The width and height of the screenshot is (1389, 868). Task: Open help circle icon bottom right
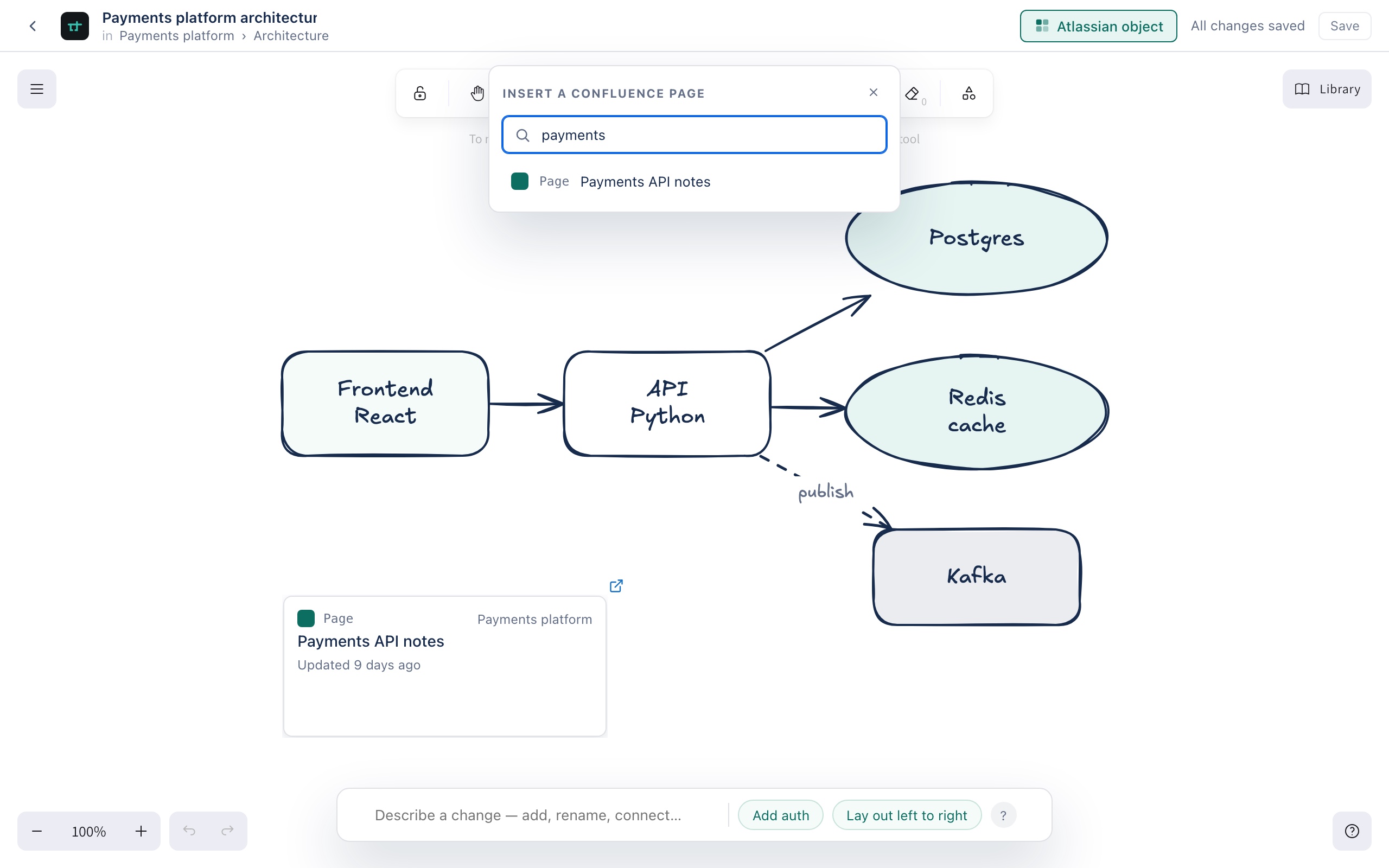point(1352,831)
